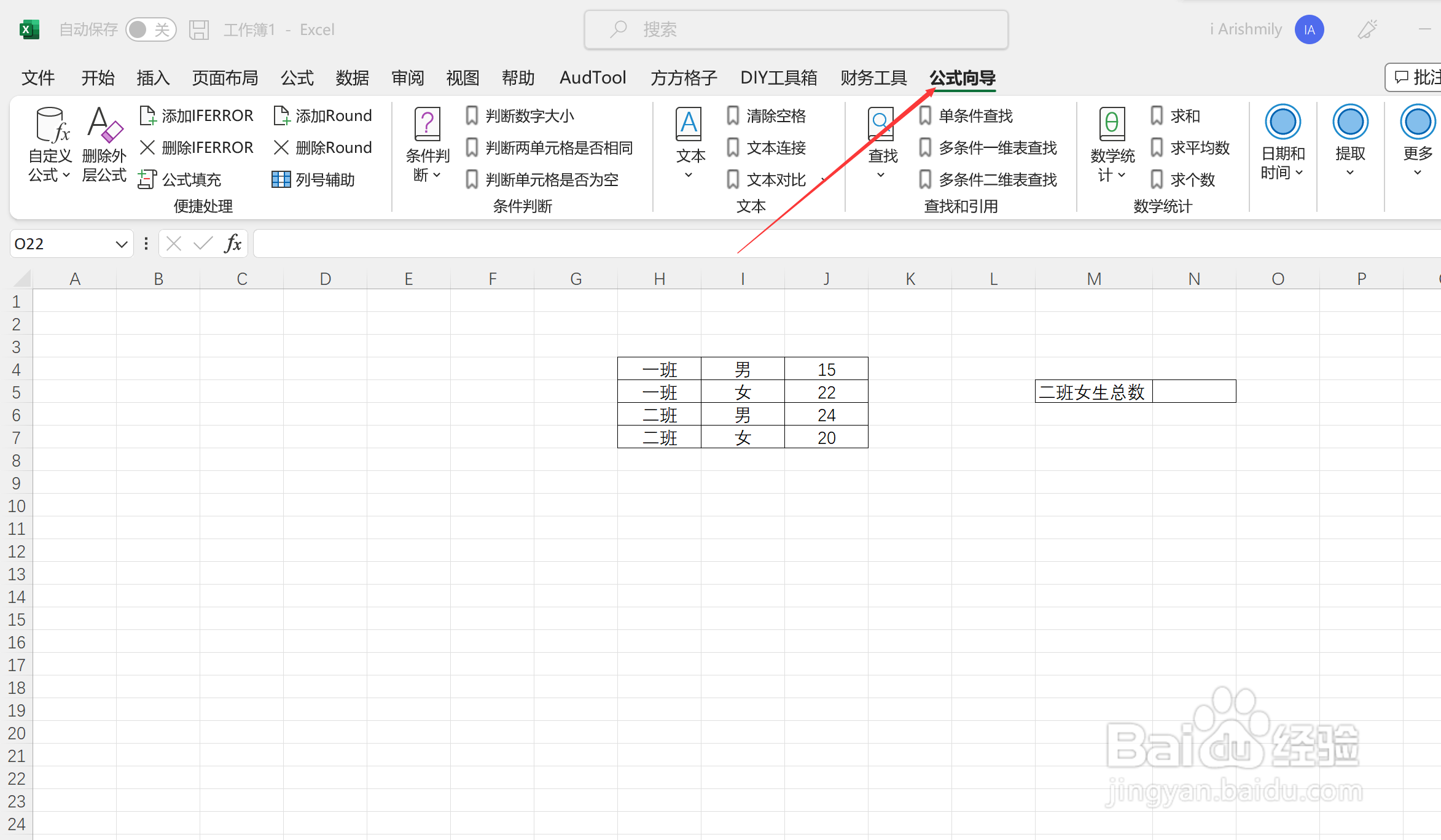Screen dimensions: 1441x840
Task: Click the formula fill (公式填充) icon
Action: (x=147, y=179)
